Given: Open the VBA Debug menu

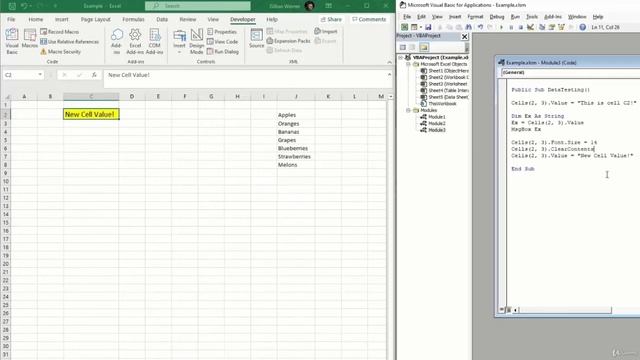Looking at the screenshot, I should [497, 17].
